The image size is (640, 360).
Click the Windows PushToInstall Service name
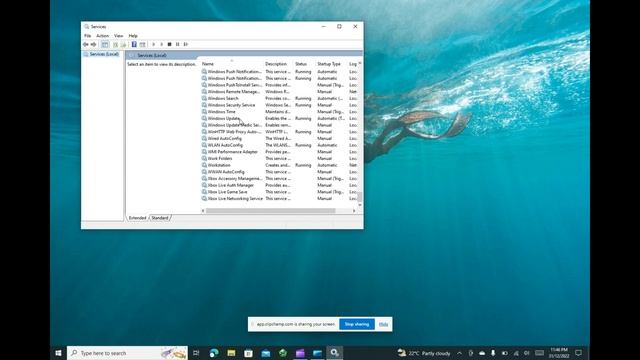[x=235, y=85]
